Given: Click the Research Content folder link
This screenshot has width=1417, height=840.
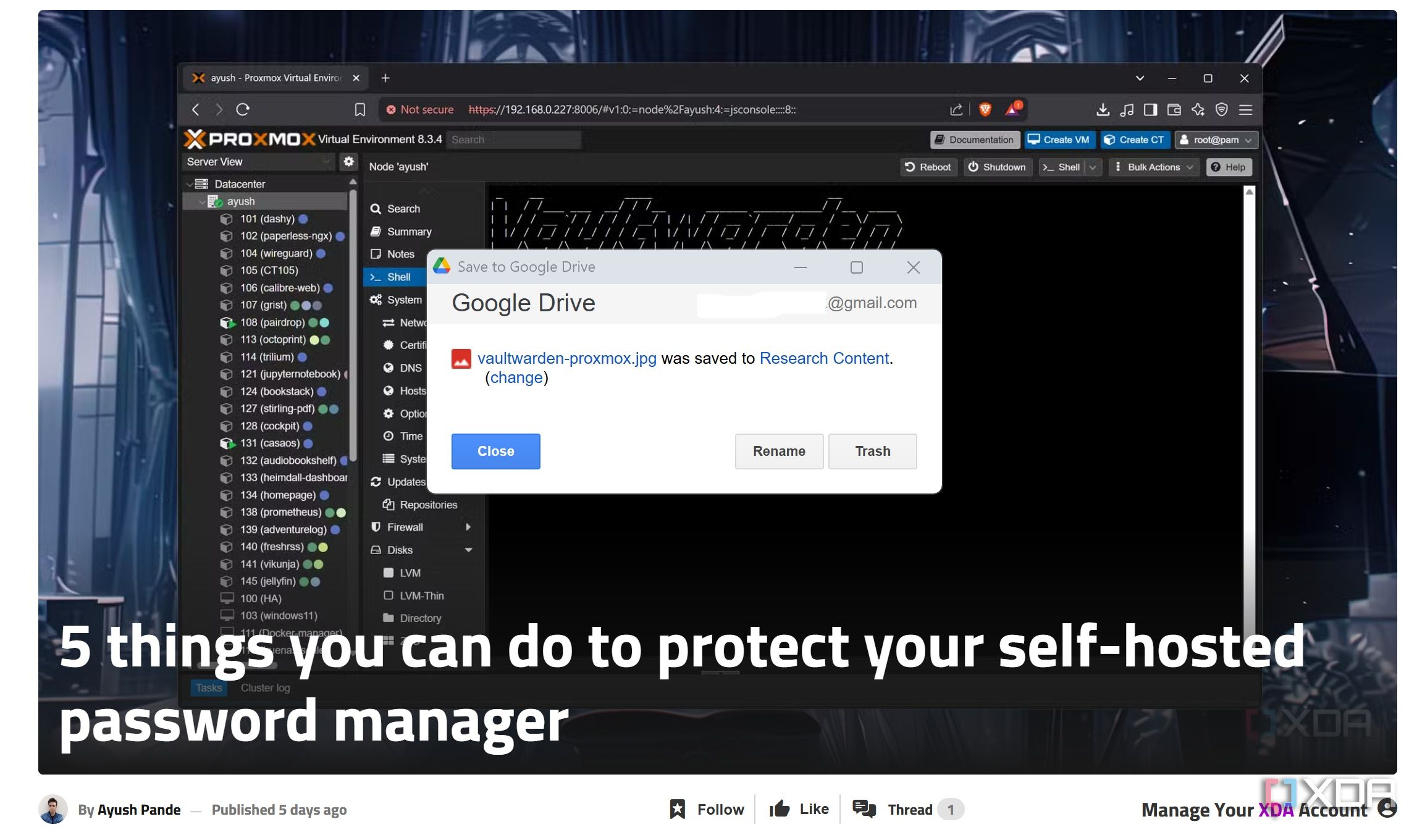Looking at the screenshot, I should coord(824,358).
